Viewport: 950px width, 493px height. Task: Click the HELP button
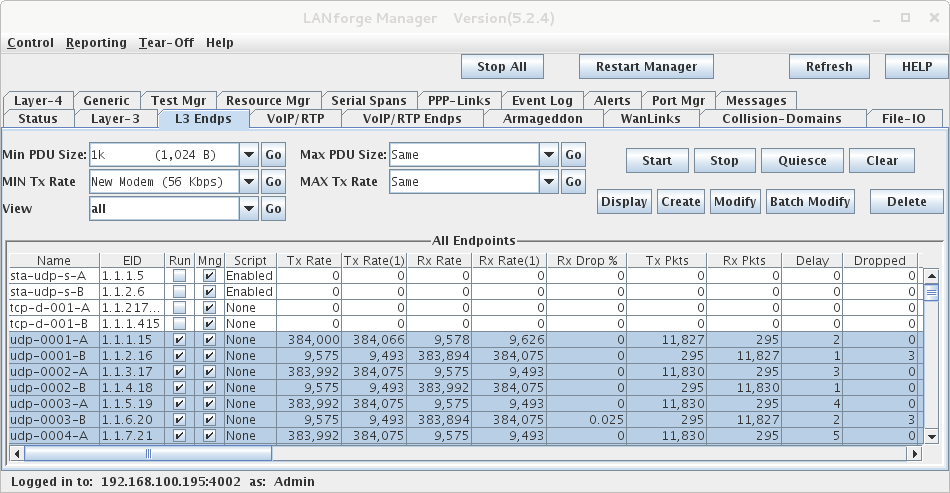tap(917, 67)
